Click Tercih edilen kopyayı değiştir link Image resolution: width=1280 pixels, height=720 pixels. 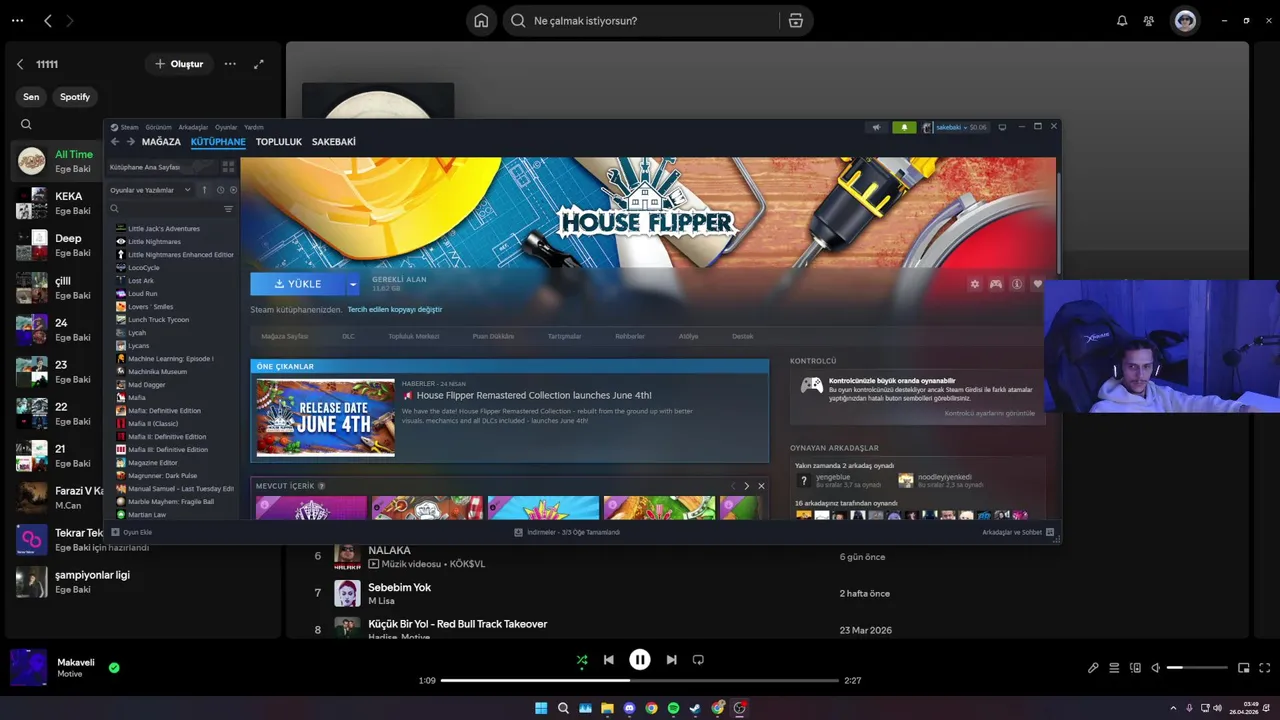click(394, 310)
